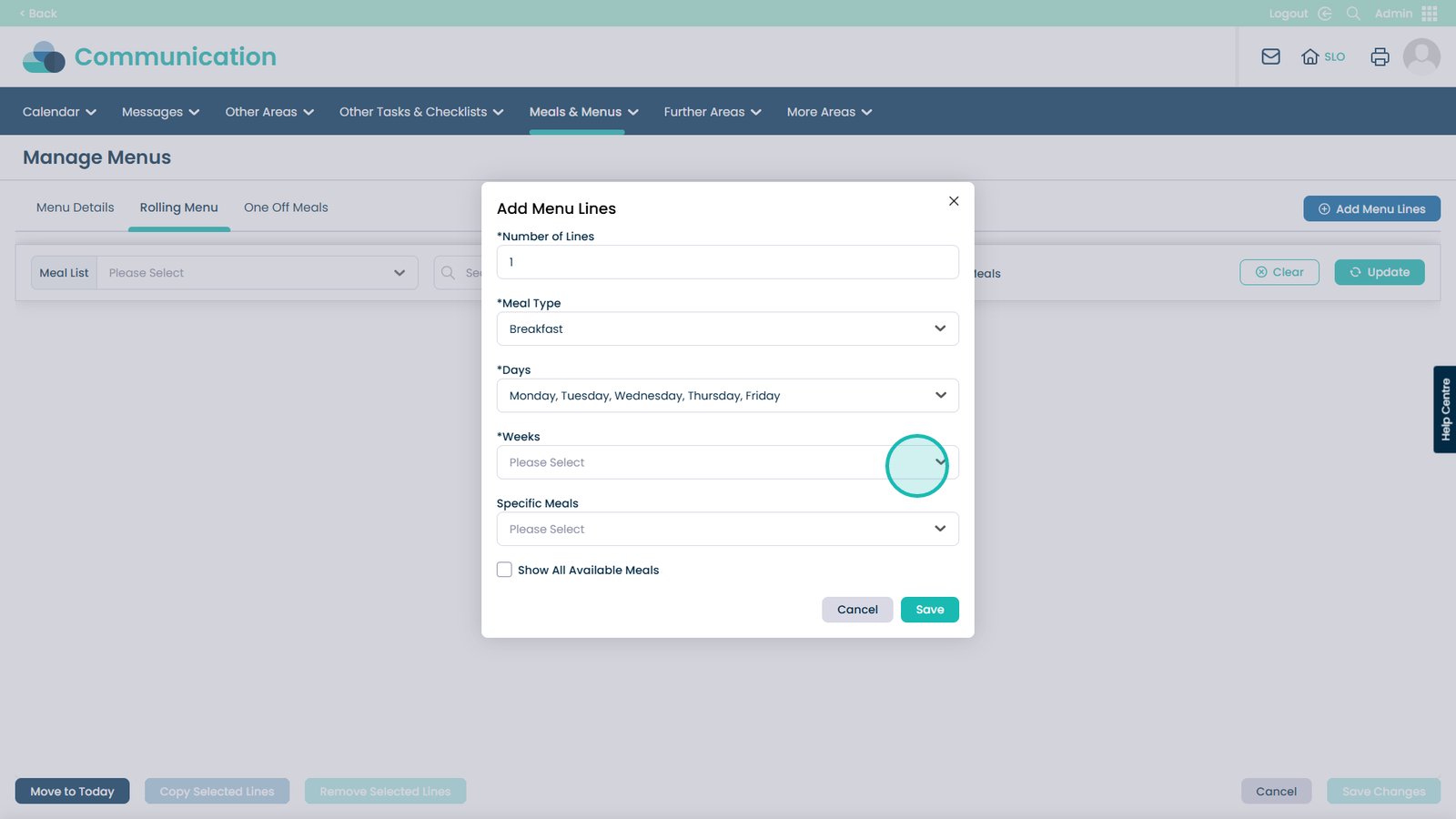Open the mail envelope icon
The height and width of the screenshot is (819, 1456).
[x=1270, y=56]
